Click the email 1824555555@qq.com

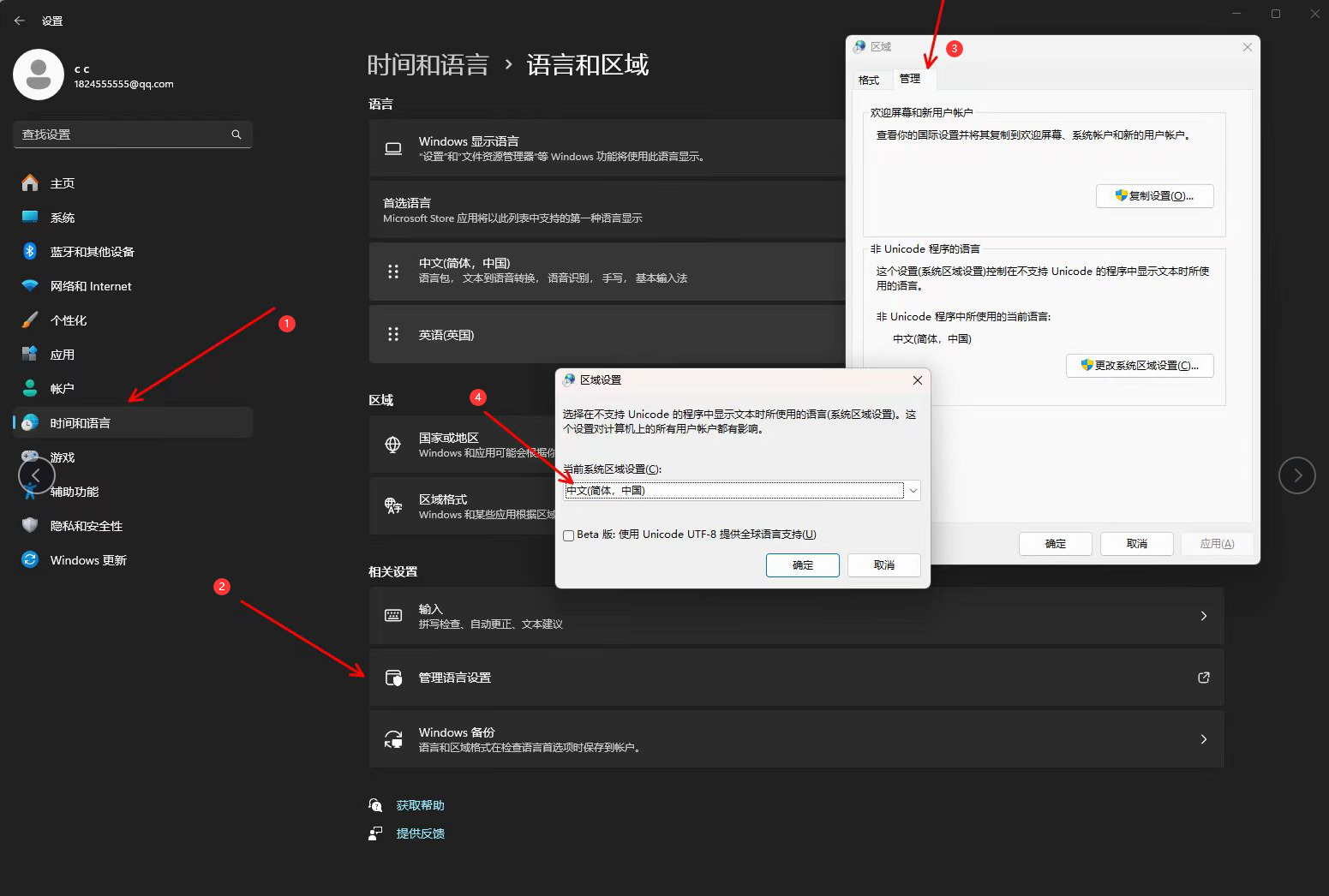pyautogui.click(x=123, y=84)
